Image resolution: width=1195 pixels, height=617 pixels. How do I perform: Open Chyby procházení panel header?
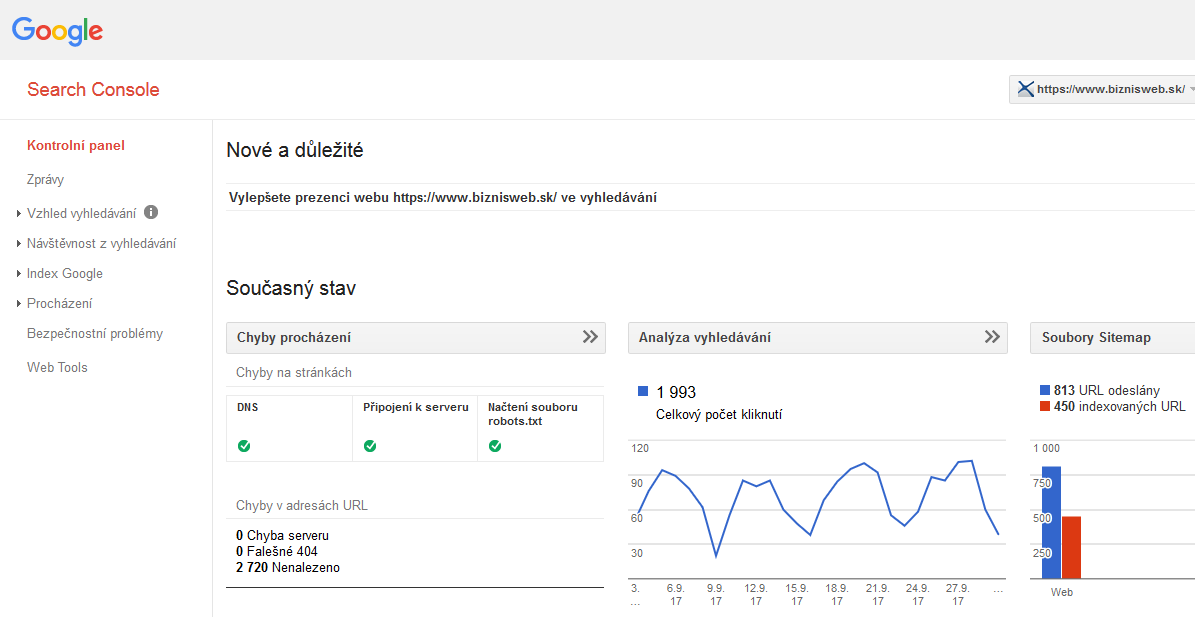415,337
